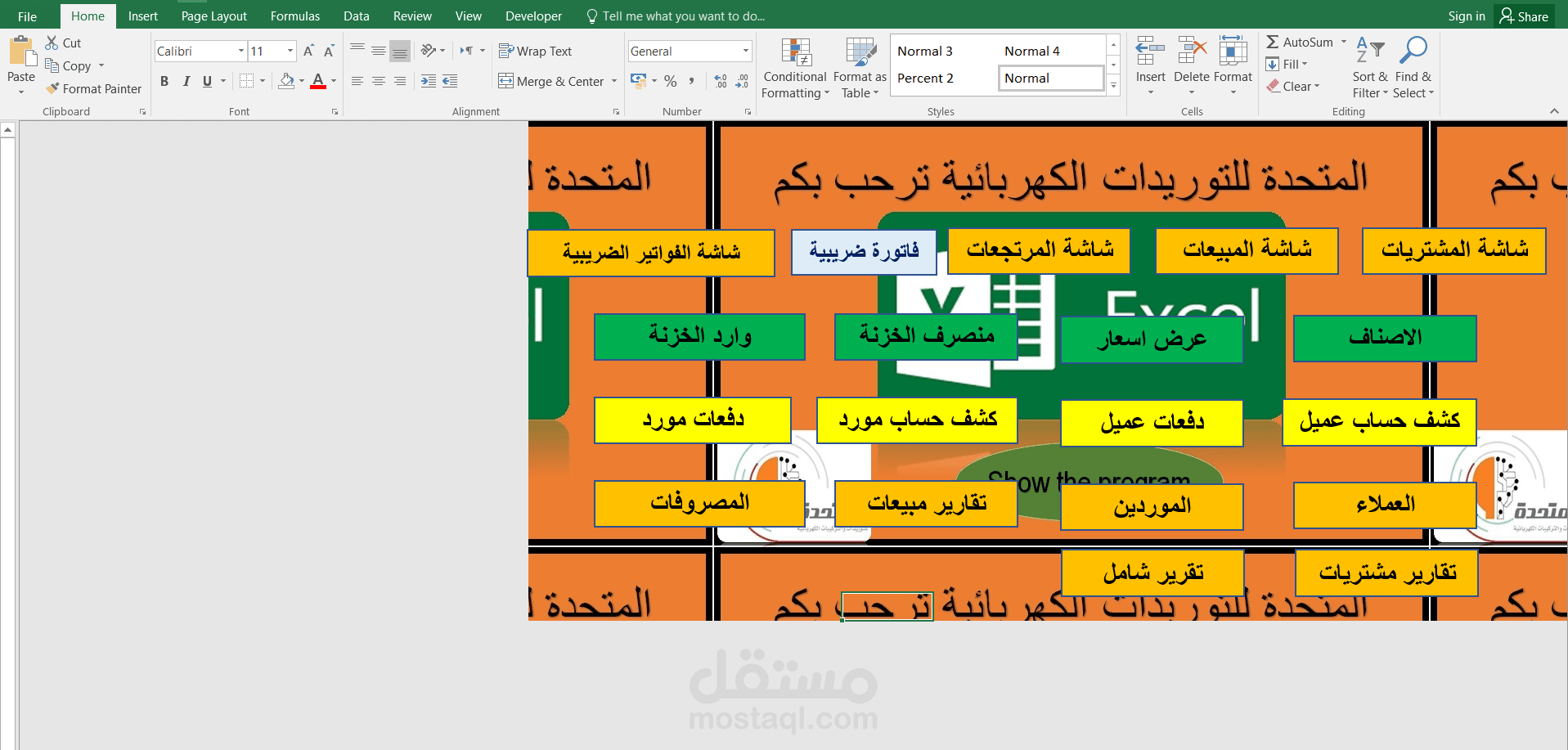Screen dimensions: 1568x750
Task: Collapse the ribbon with chevron
Action: point(1554,111)
